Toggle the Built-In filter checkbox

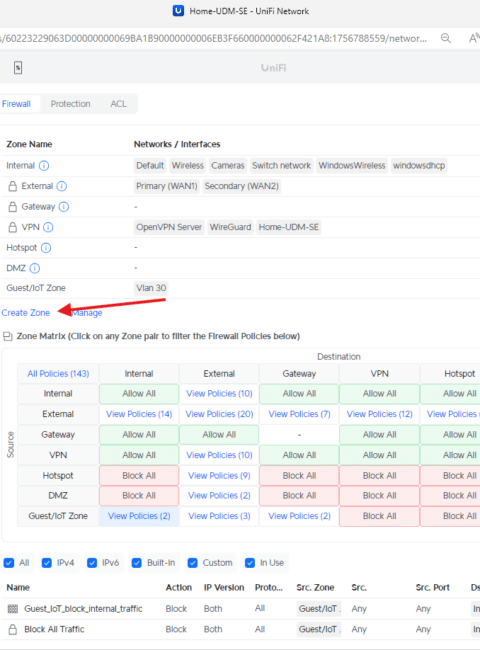click(x=137, y=563)
